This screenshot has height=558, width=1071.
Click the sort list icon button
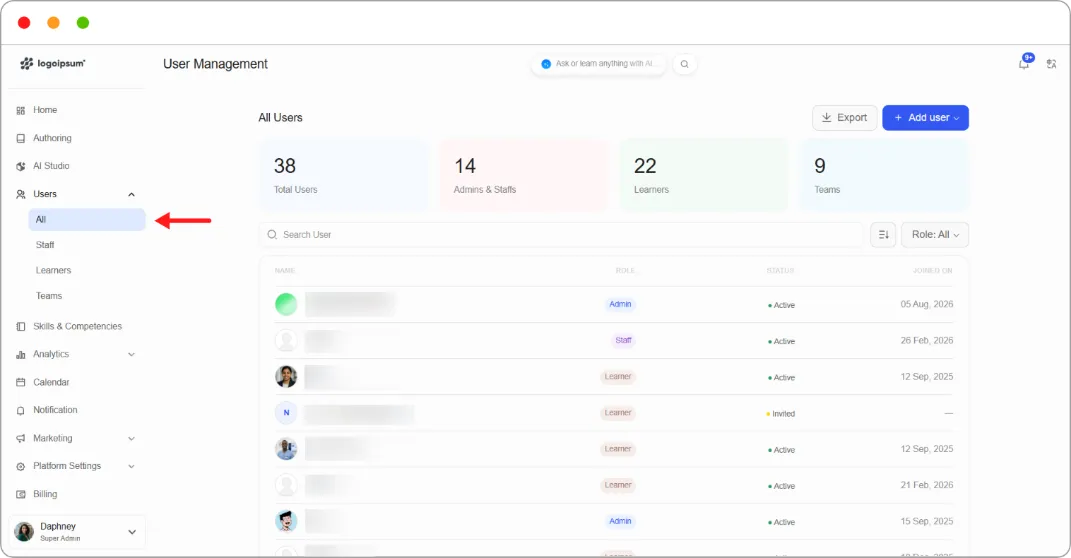(x=883, y=235)
